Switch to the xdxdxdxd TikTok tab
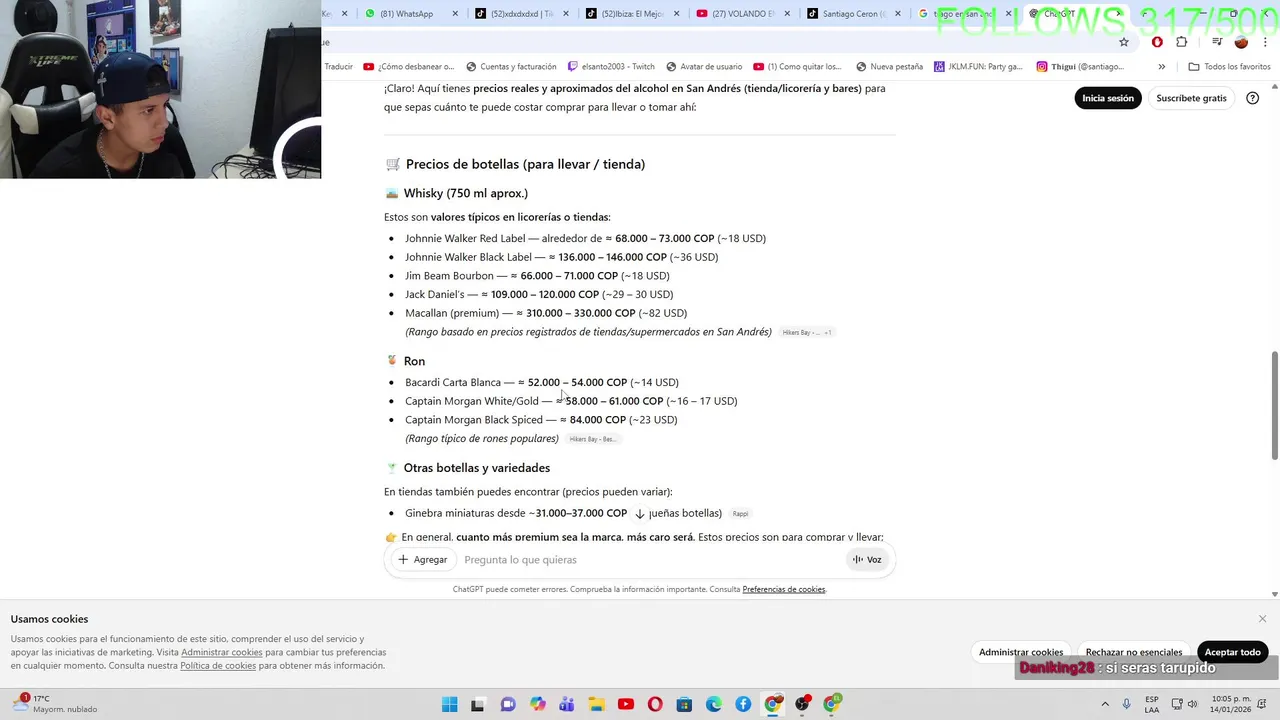Viewport: 1280px width, 720px height. click(522, 14)
